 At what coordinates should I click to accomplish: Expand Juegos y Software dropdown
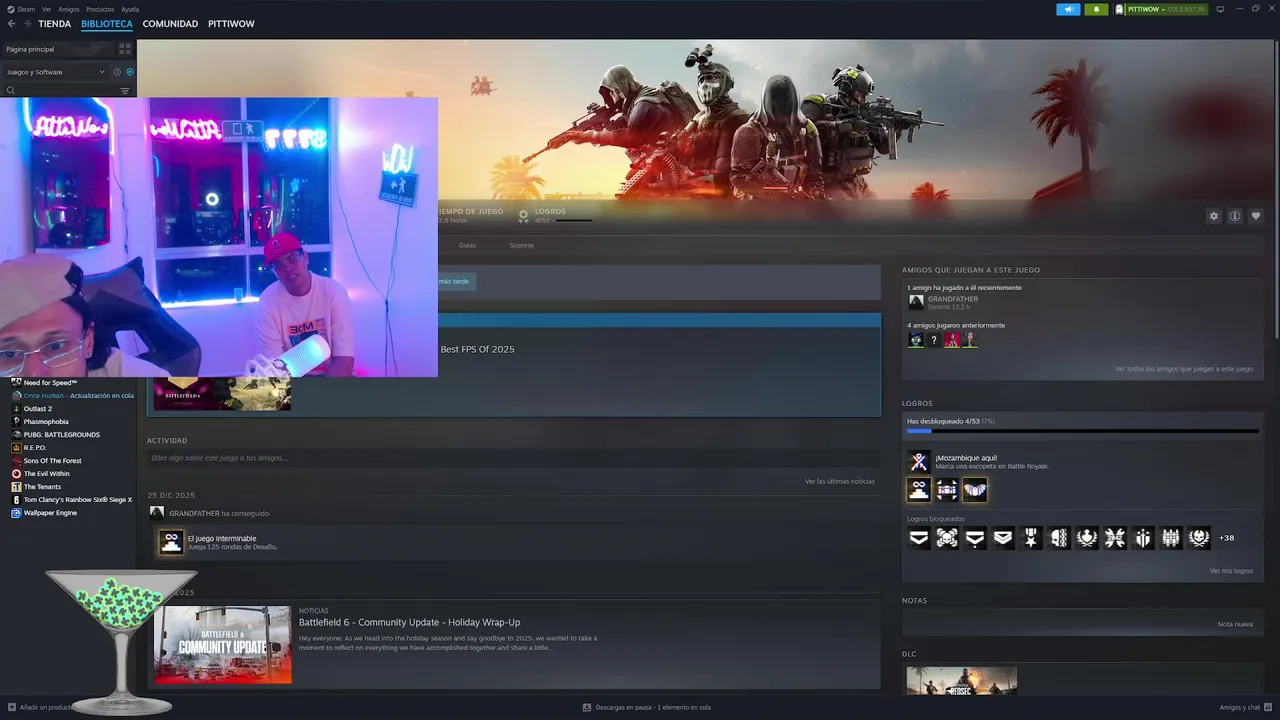click(54, 72)
